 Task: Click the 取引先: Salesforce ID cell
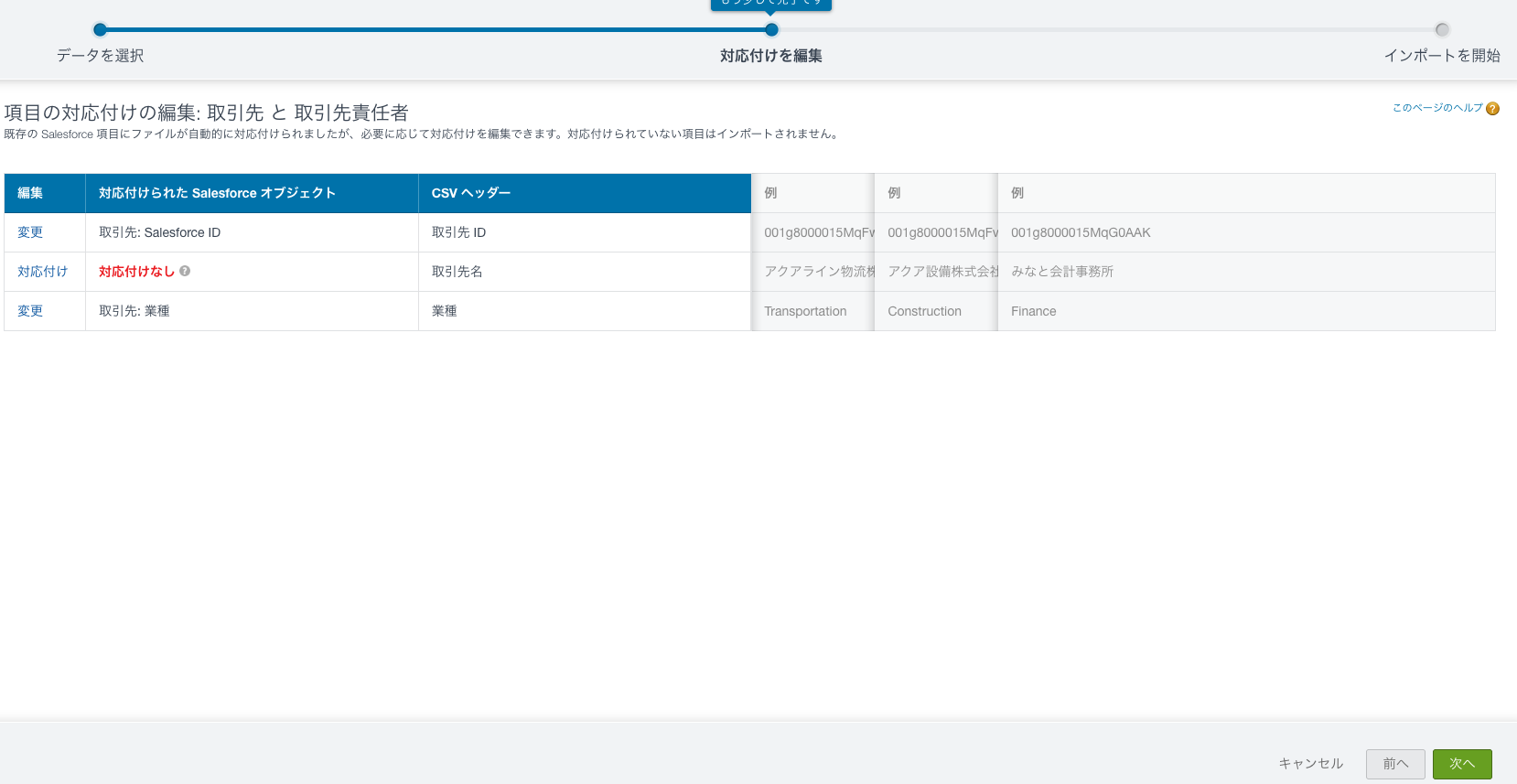click(x=252, y=232)
